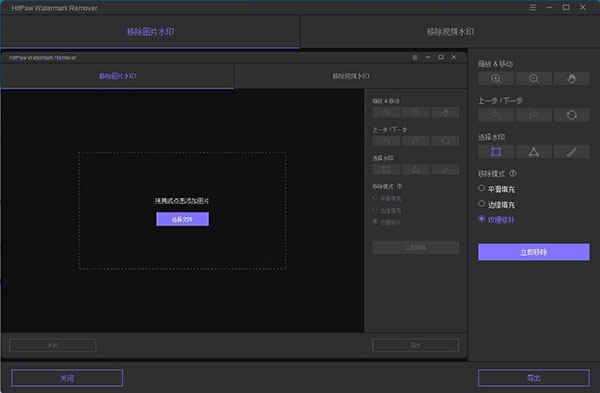Switch to the 移除视频水印 main tab
Viewport: 600px width, 393px height.
450,32
